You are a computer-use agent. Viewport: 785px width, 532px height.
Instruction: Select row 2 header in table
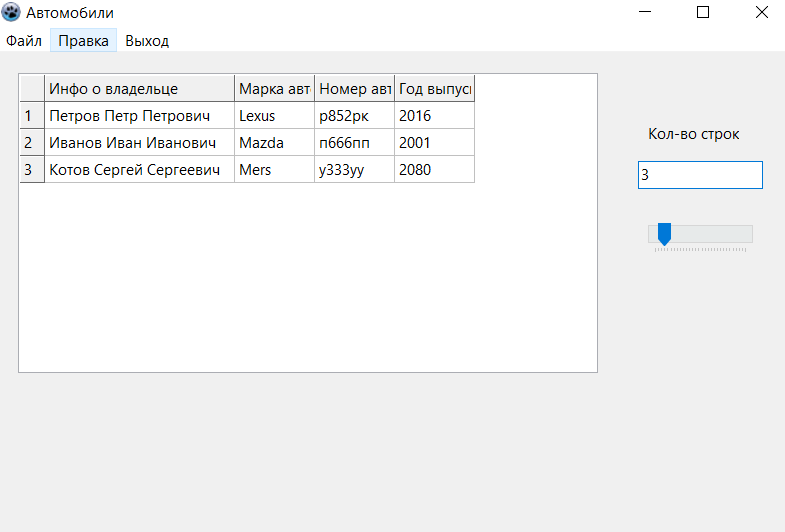(32, 143)
